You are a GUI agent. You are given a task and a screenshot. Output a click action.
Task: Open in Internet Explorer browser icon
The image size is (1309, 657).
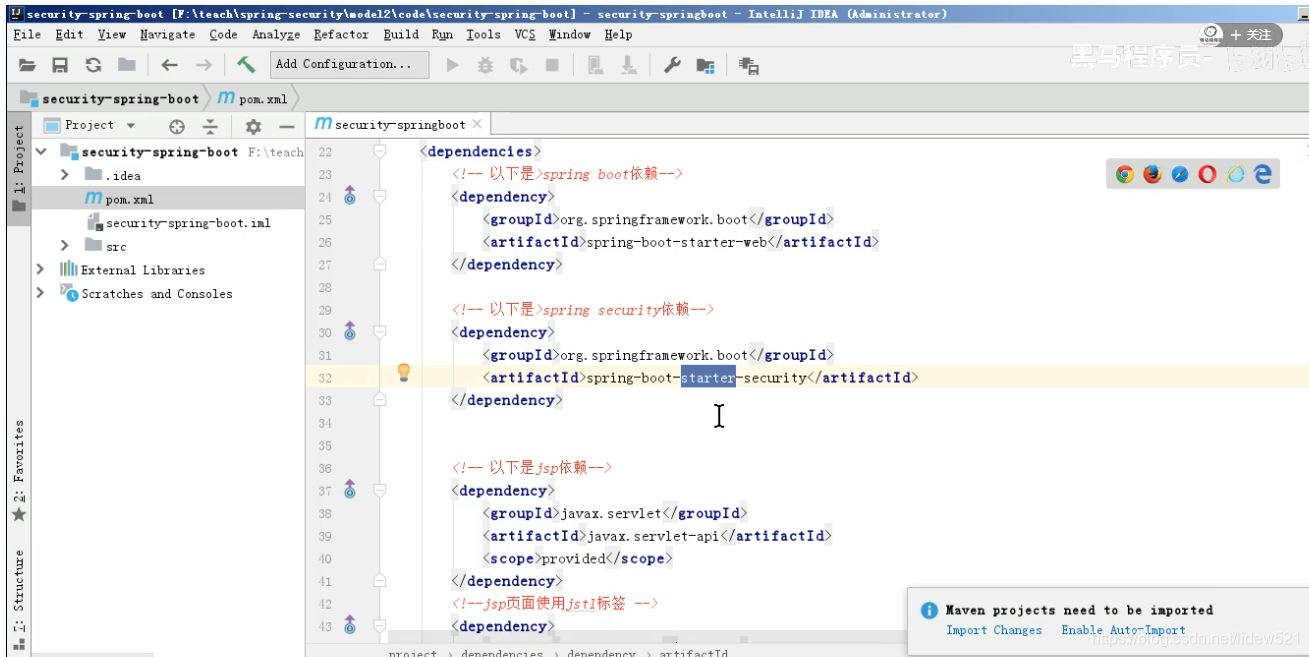coord(1235,174)
